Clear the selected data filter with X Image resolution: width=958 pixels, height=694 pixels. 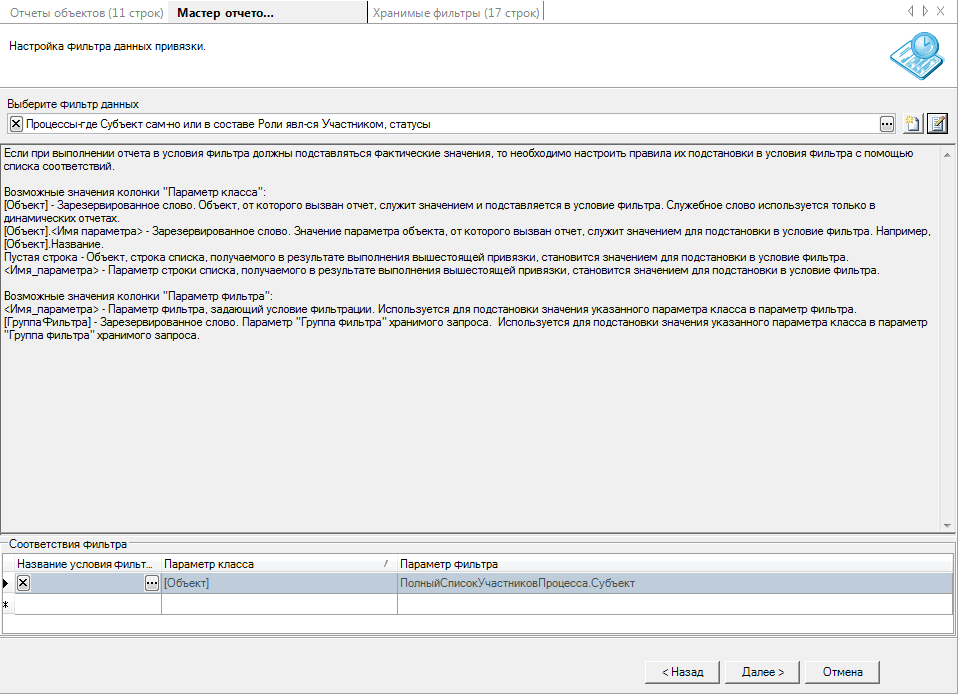(x=16, y=124)
